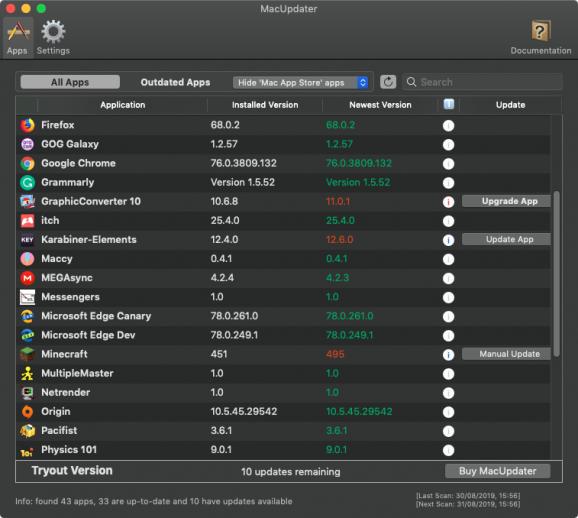
Task: Click the magnifying glass search icon
Action: (411, 82)
